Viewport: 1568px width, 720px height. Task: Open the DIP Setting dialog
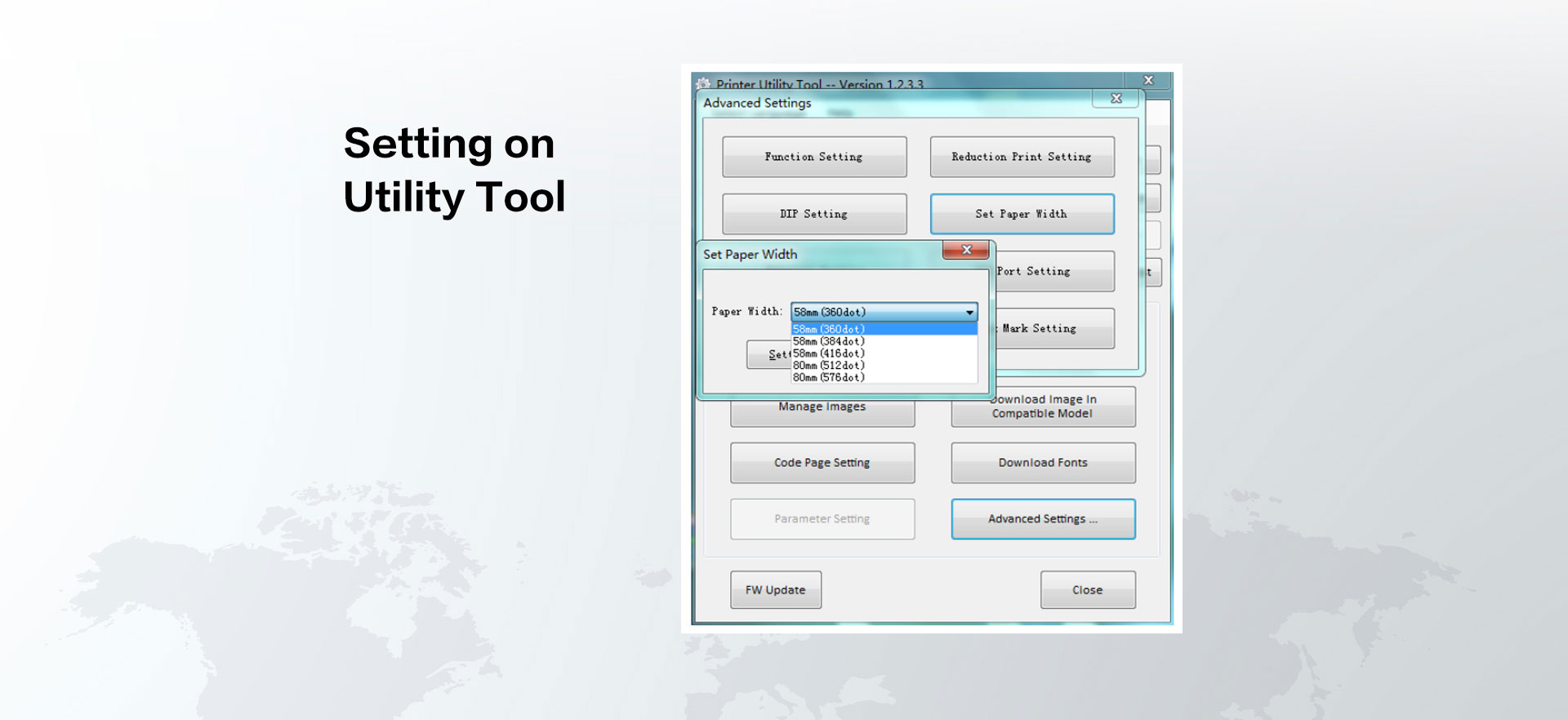coord(813,214)
